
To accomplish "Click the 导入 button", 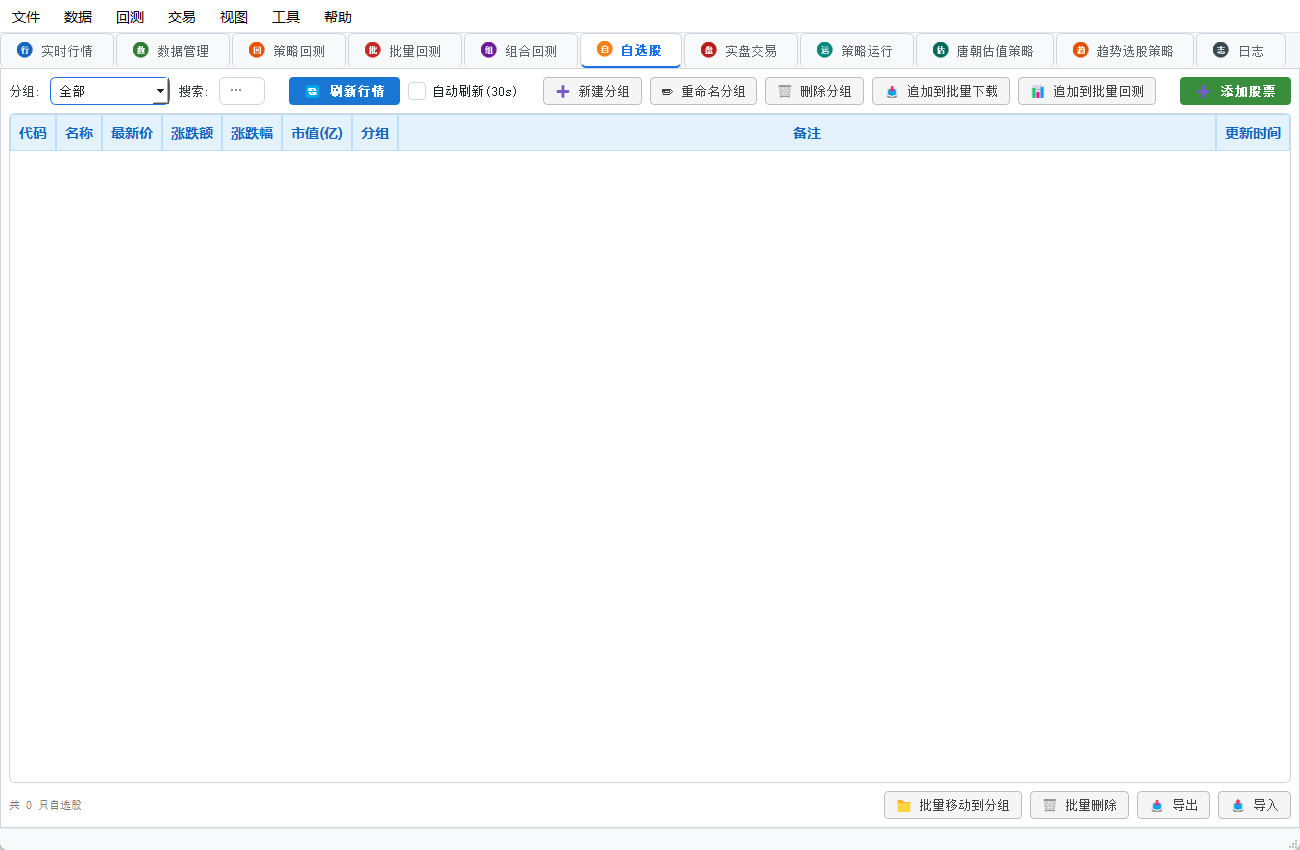I will click(x=1254, y=805).
